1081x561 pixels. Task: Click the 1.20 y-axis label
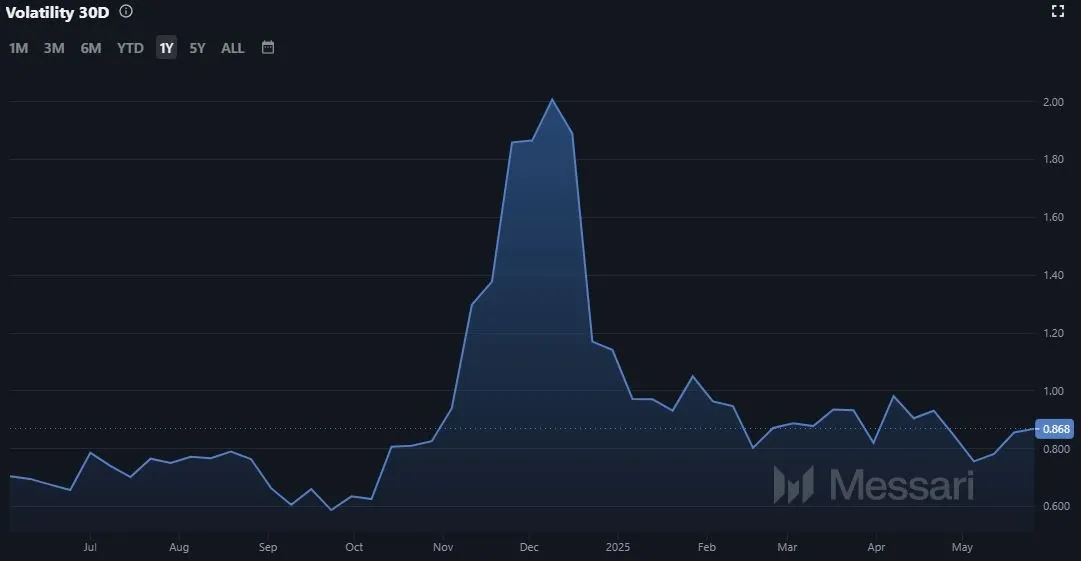tap(1053, 333)
